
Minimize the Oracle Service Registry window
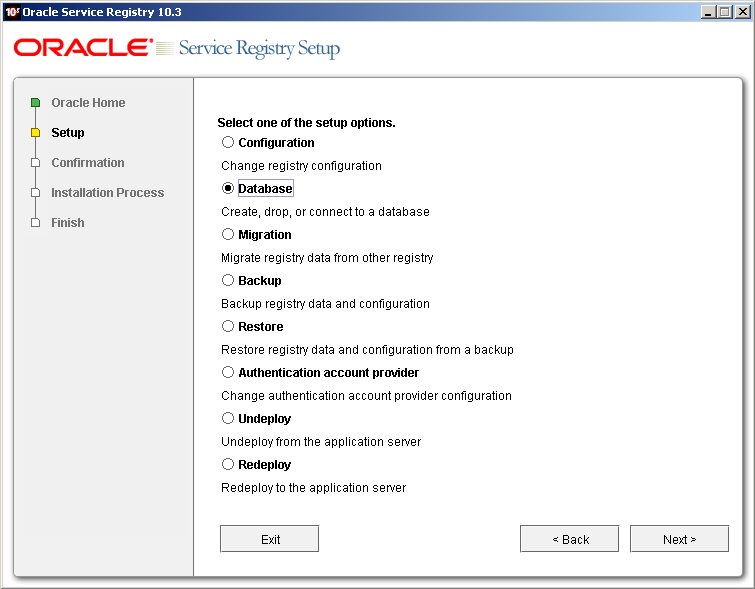pyautogui.click(x=707, y=12)
